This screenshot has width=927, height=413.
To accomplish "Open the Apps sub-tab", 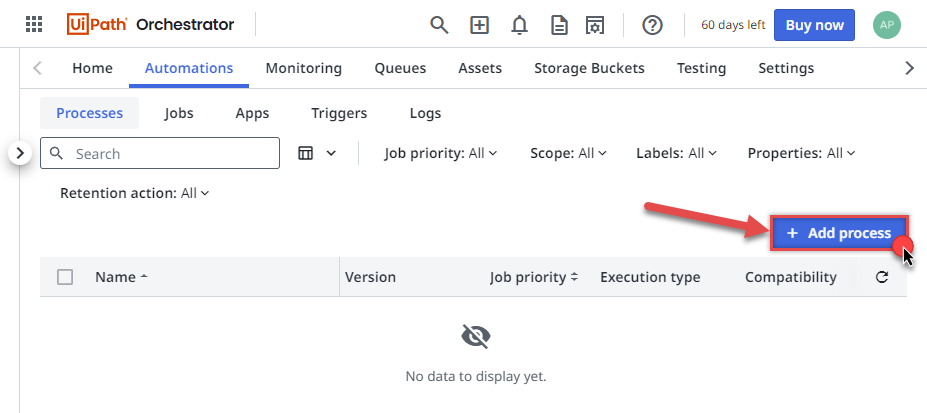I will pos(252,113).
